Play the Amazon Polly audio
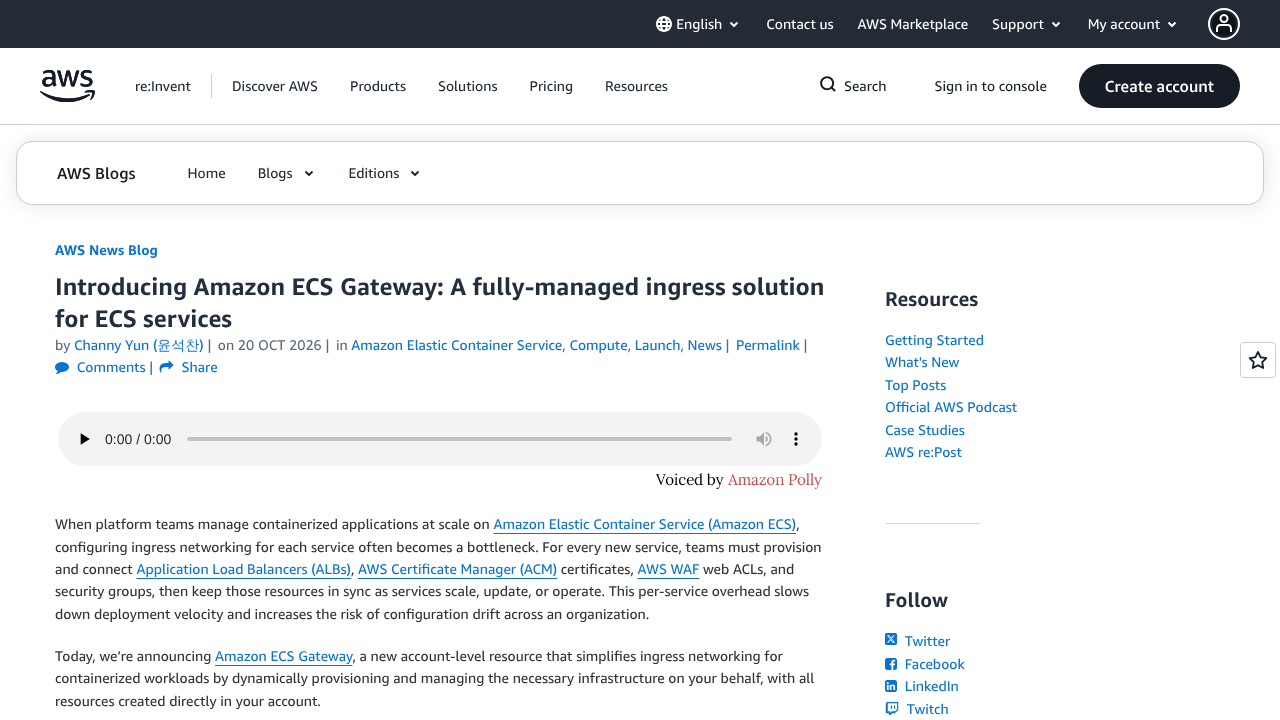This screenshot has height=720, width=1280. pos(85,439)
